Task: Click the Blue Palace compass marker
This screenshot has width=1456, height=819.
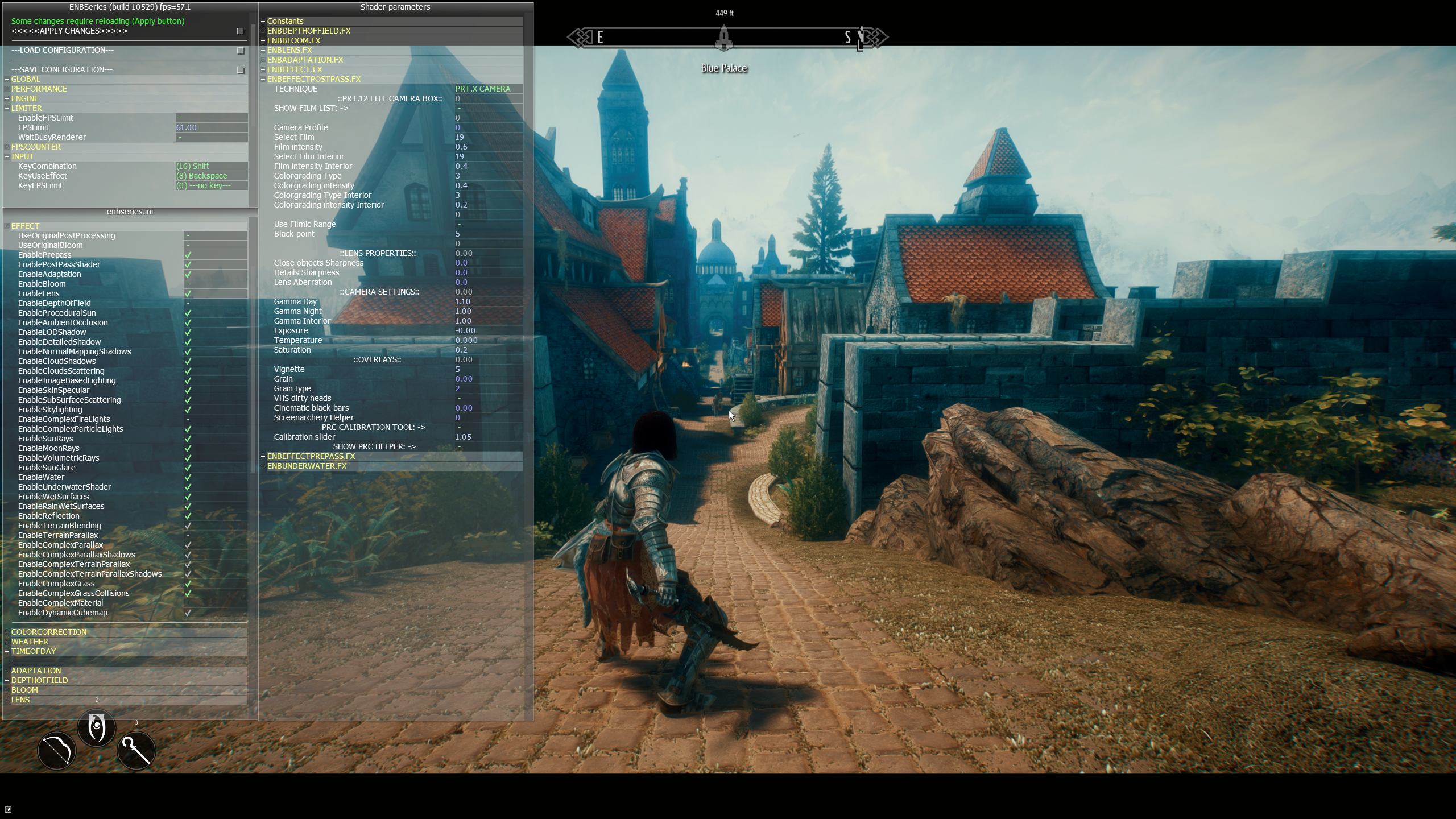Action: coord(723,39)
